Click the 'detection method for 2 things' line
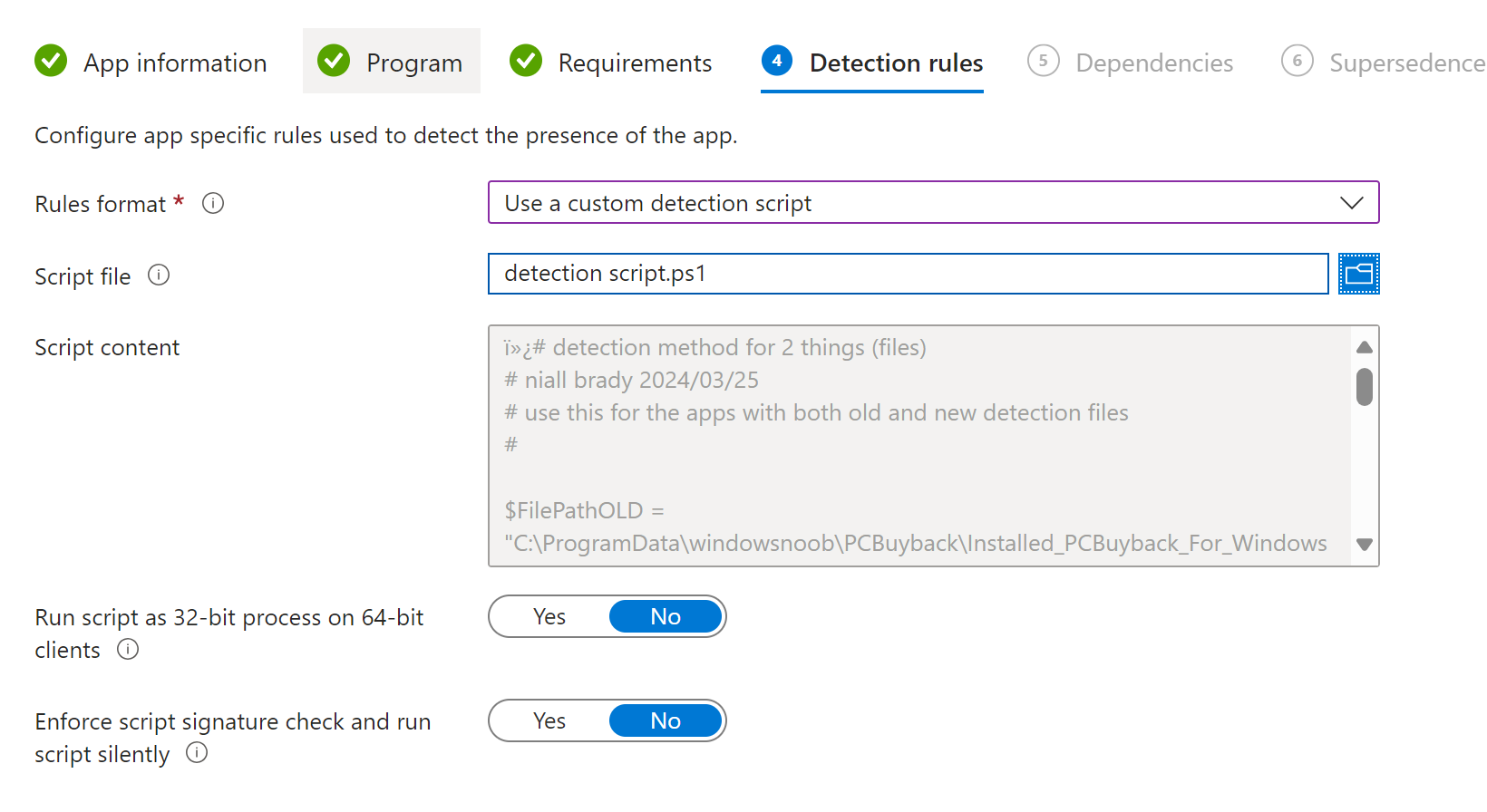1487x812 pixels. click(715, 347)
